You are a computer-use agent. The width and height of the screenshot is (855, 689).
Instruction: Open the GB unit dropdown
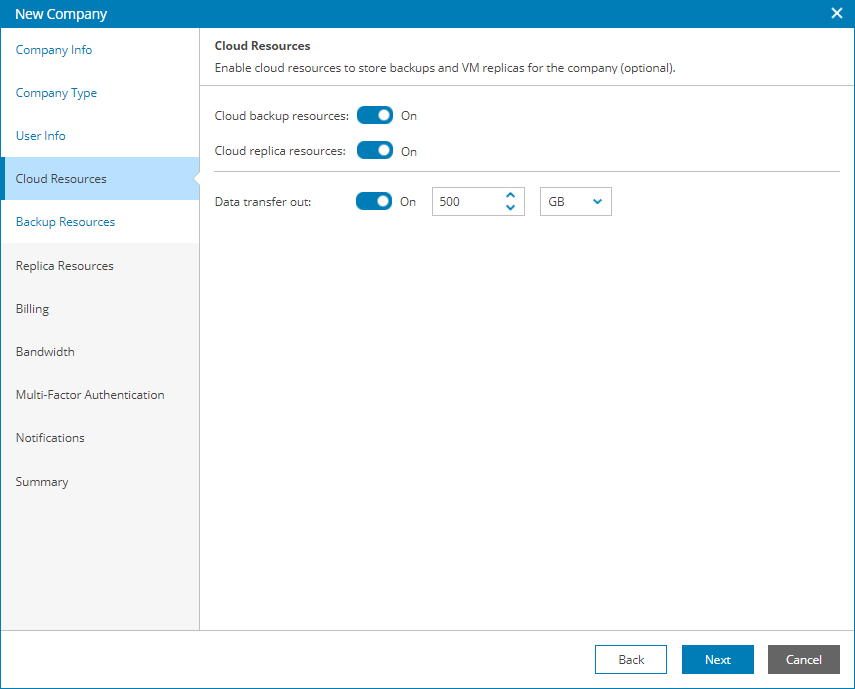coord(575,202)
